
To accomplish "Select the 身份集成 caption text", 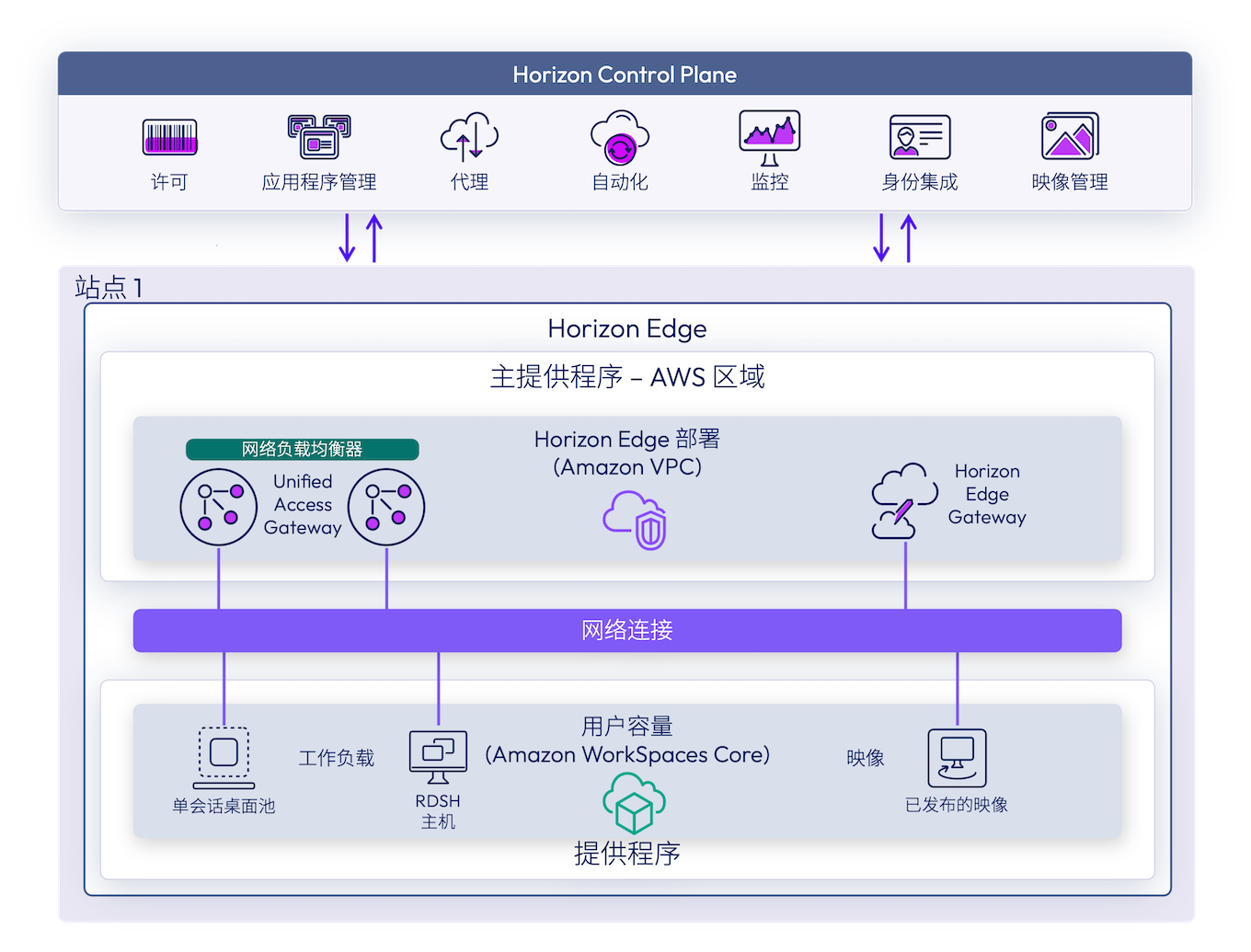I will [920, 182].
